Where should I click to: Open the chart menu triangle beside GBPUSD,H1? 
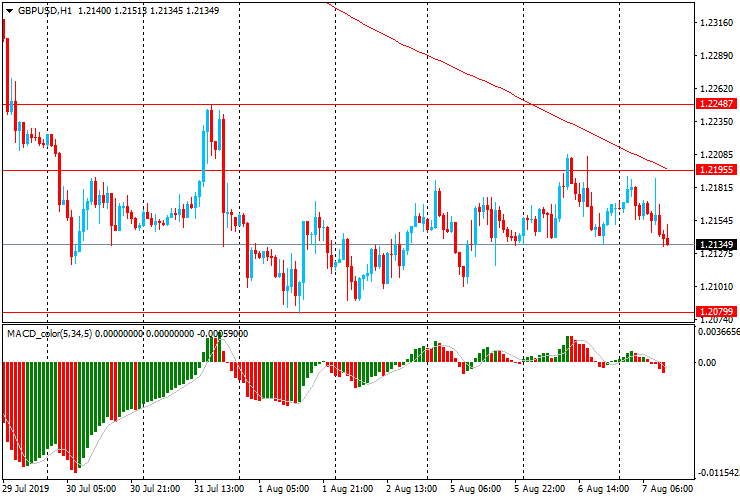tap(9, 11)
